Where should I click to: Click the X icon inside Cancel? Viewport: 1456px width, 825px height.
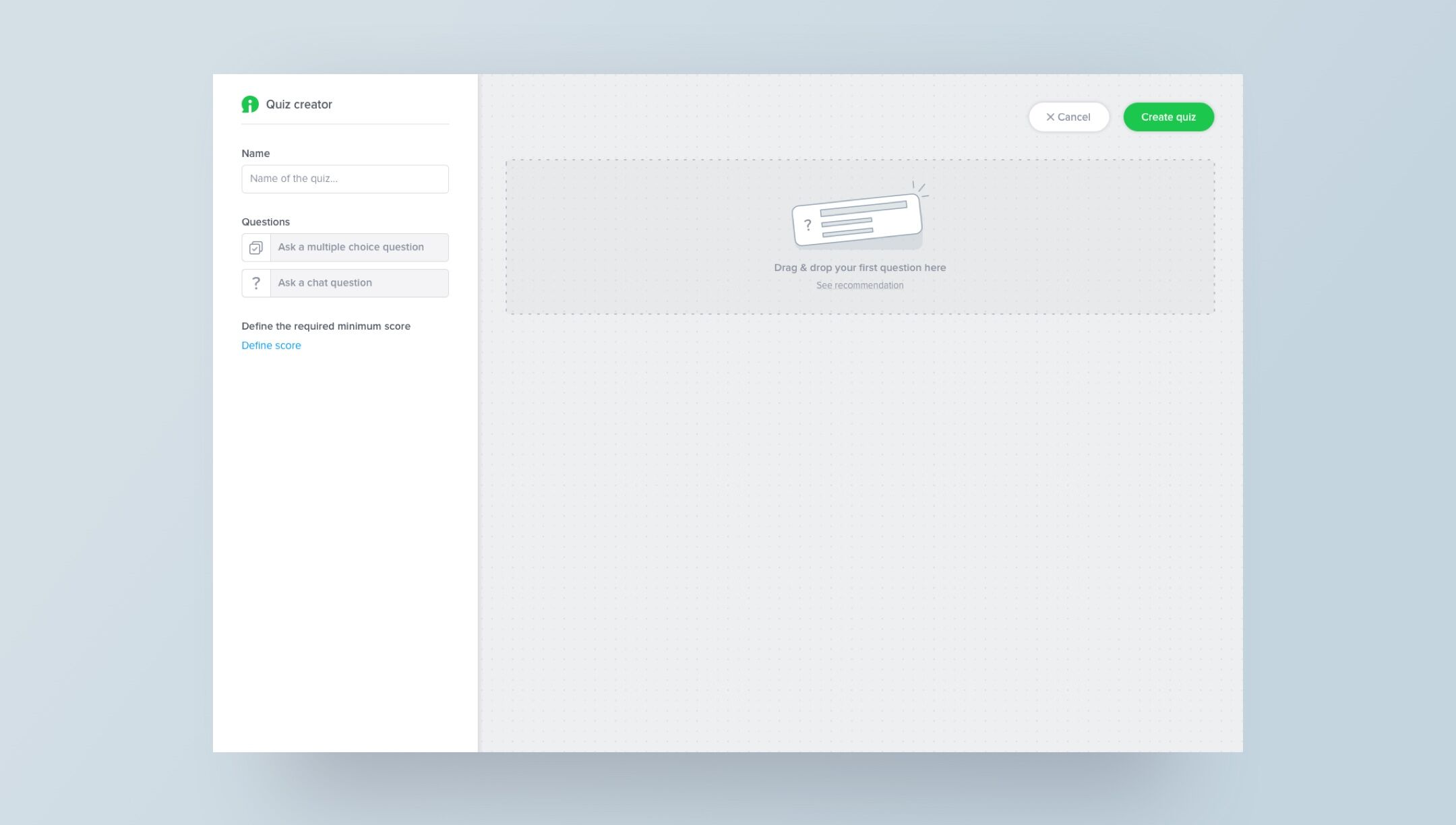pos(1050,117)
